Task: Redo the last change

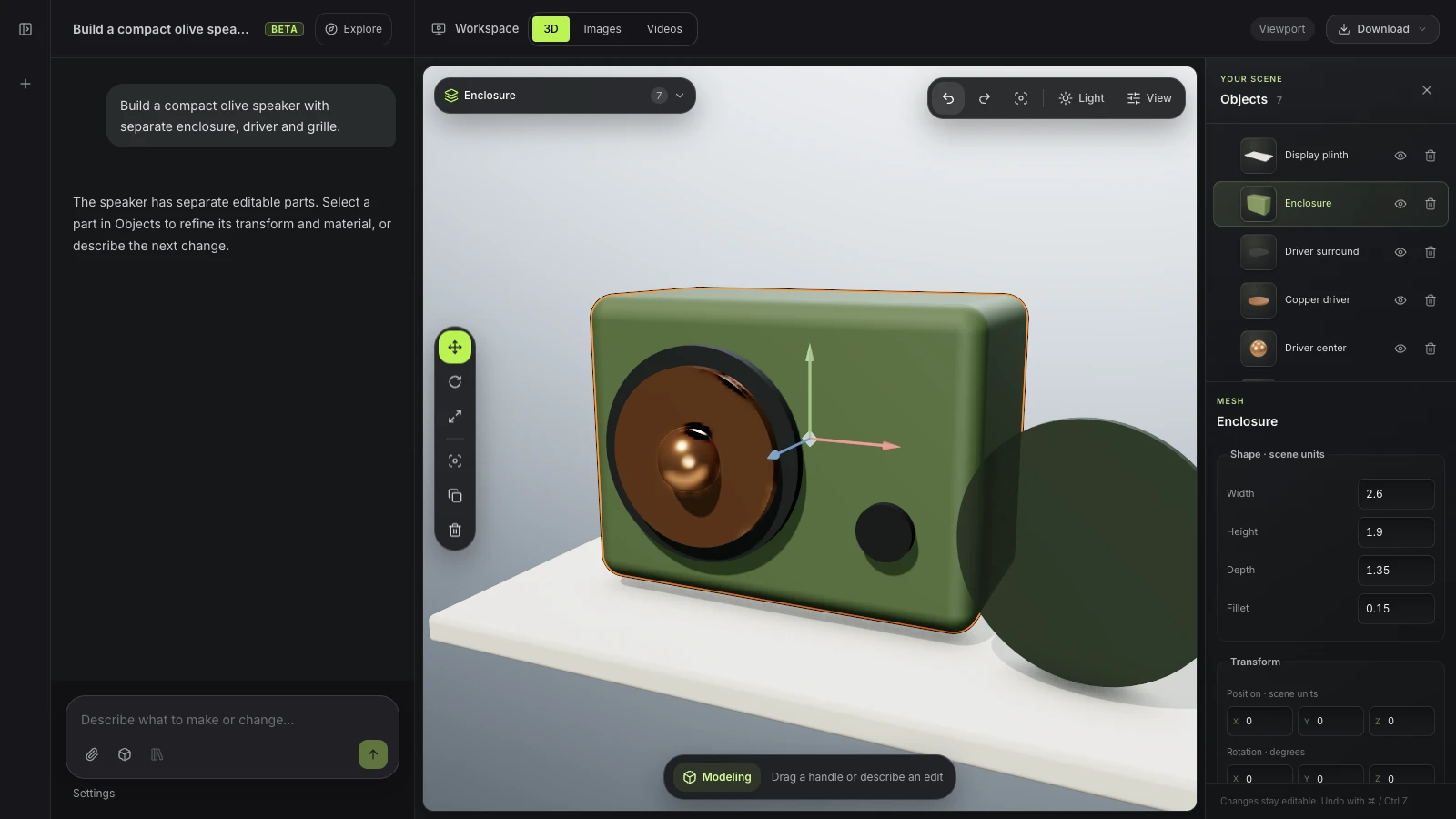Action: pos(985,98)
